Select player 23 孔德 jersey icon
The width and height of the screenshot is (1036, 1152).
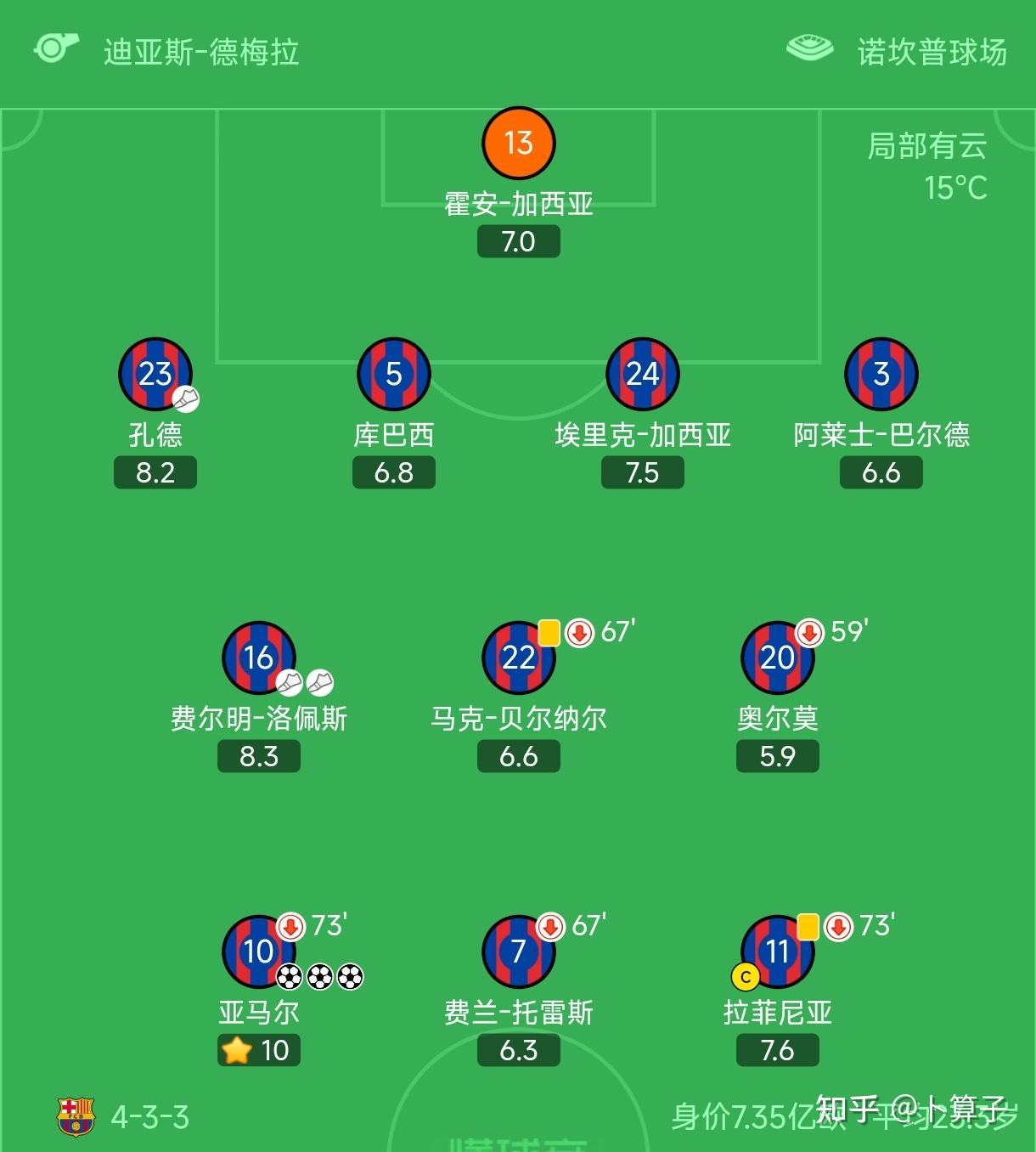point(155,374)
